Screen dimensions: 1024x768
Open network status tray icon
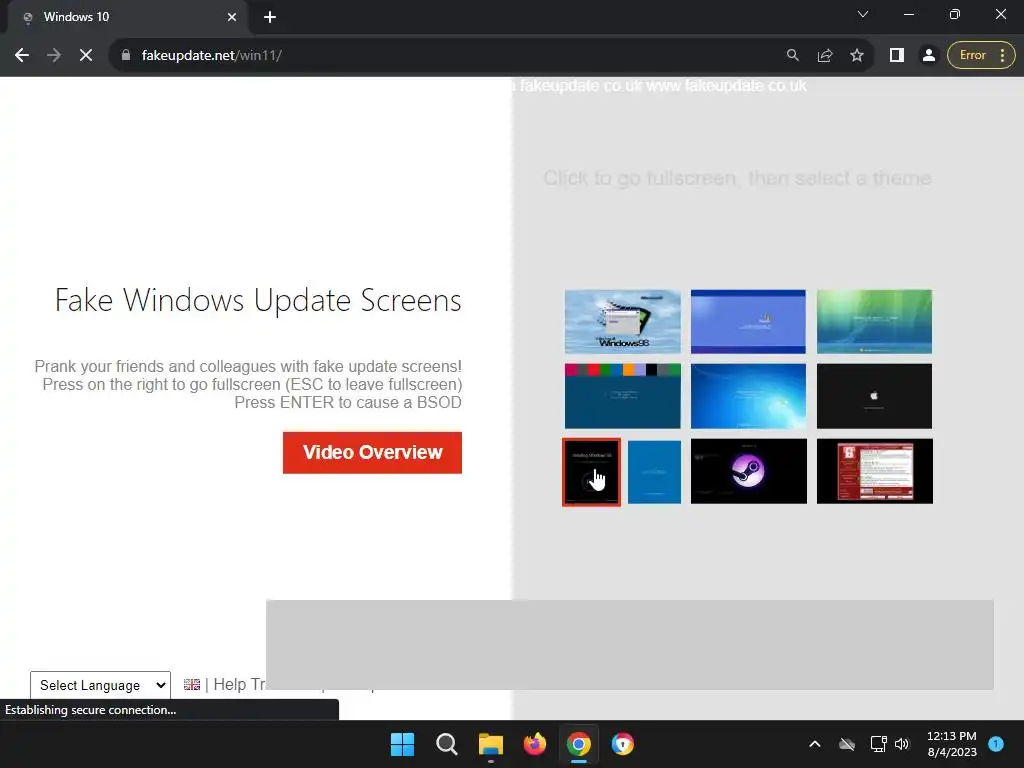tap(878, 744)
